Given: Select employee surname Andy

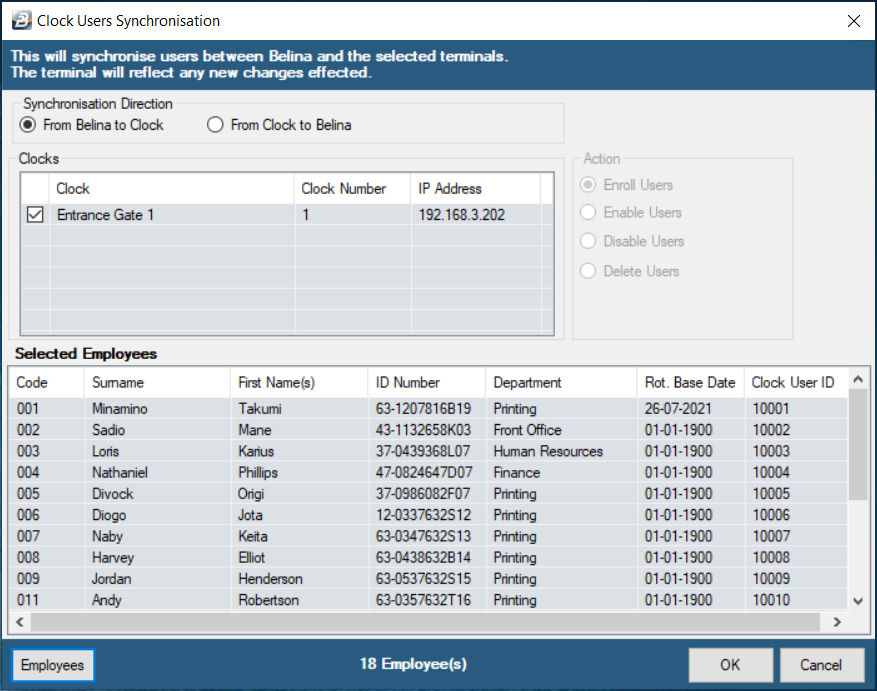Looking at the screenshot, I should [x=107, y=600].
